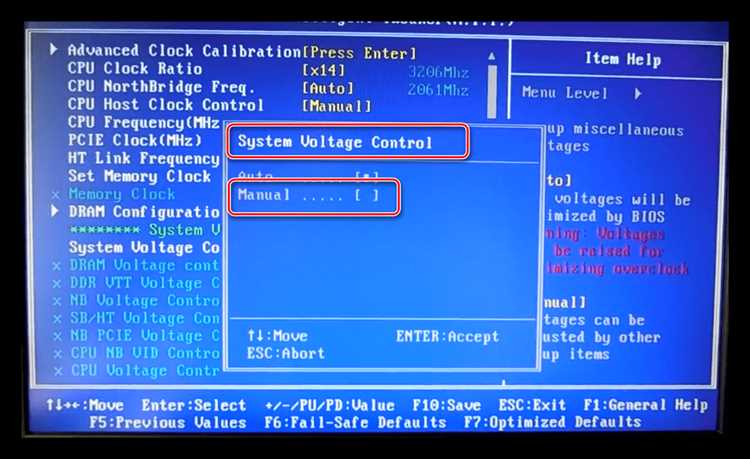Screen dimensions: 750x459
Task: Click the 'voltages will be' help text
Action: (x=622, y=199)
